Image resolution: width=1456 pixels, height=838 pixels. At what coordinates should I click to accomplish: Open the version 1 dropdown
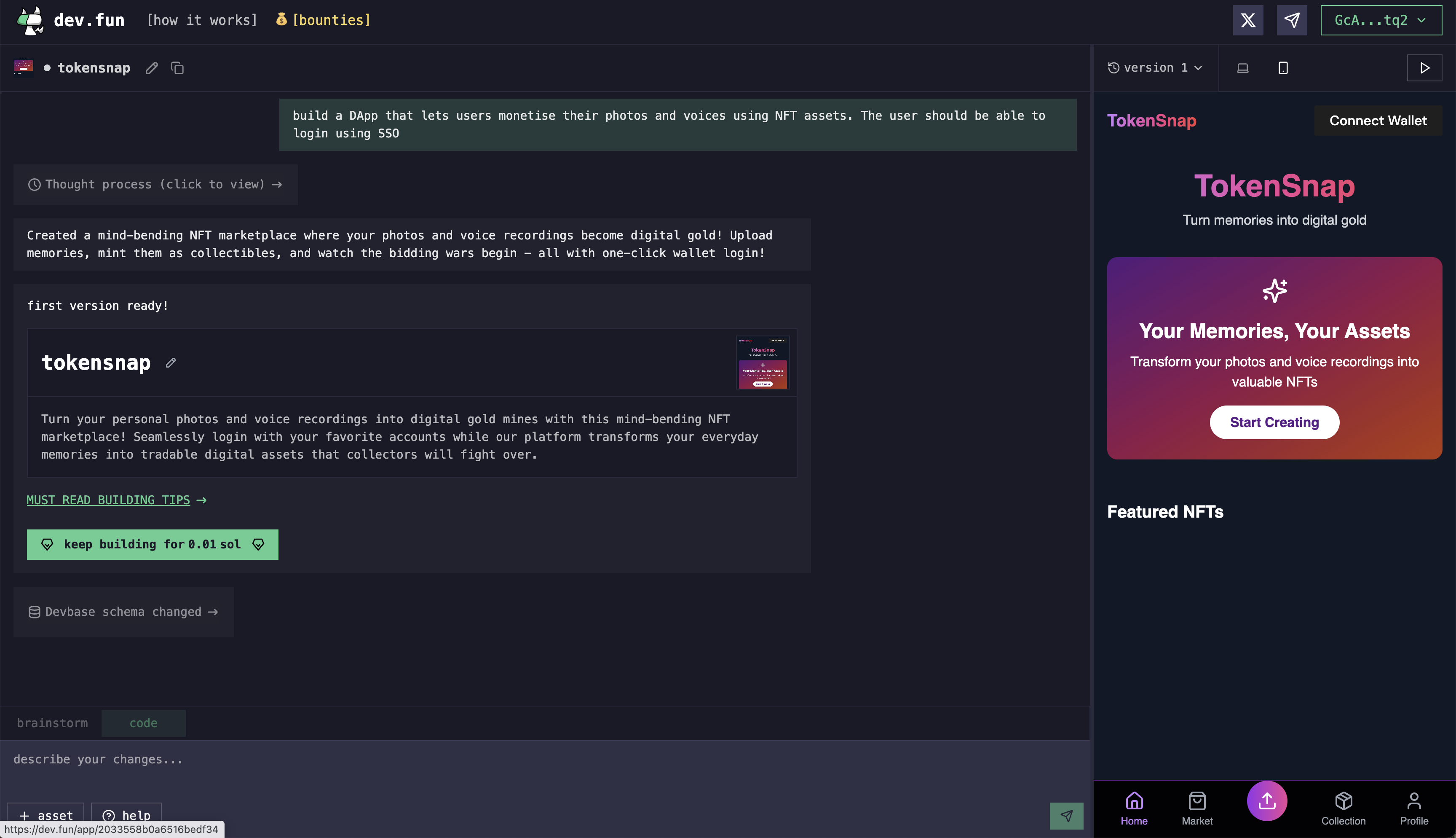coord(1155,68)
